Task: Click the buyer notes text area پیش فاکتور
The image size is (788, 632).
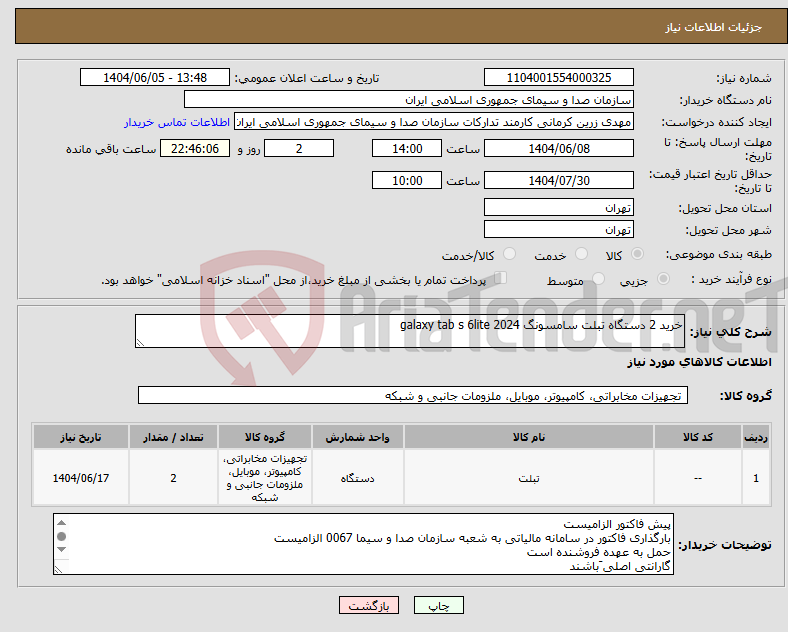Action: 363,544
